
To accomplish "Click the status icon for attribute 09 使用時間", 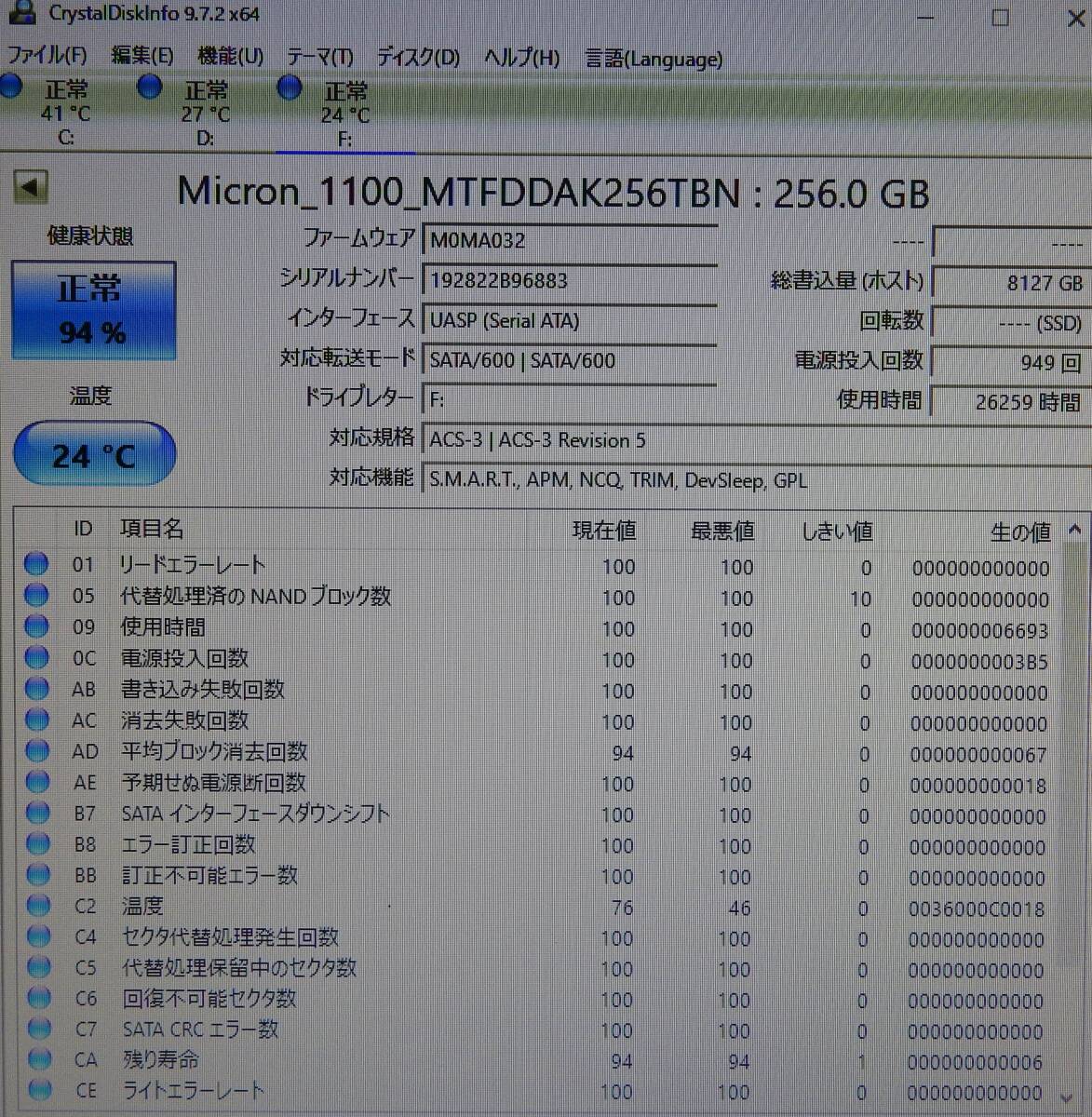I will (36, 626).
